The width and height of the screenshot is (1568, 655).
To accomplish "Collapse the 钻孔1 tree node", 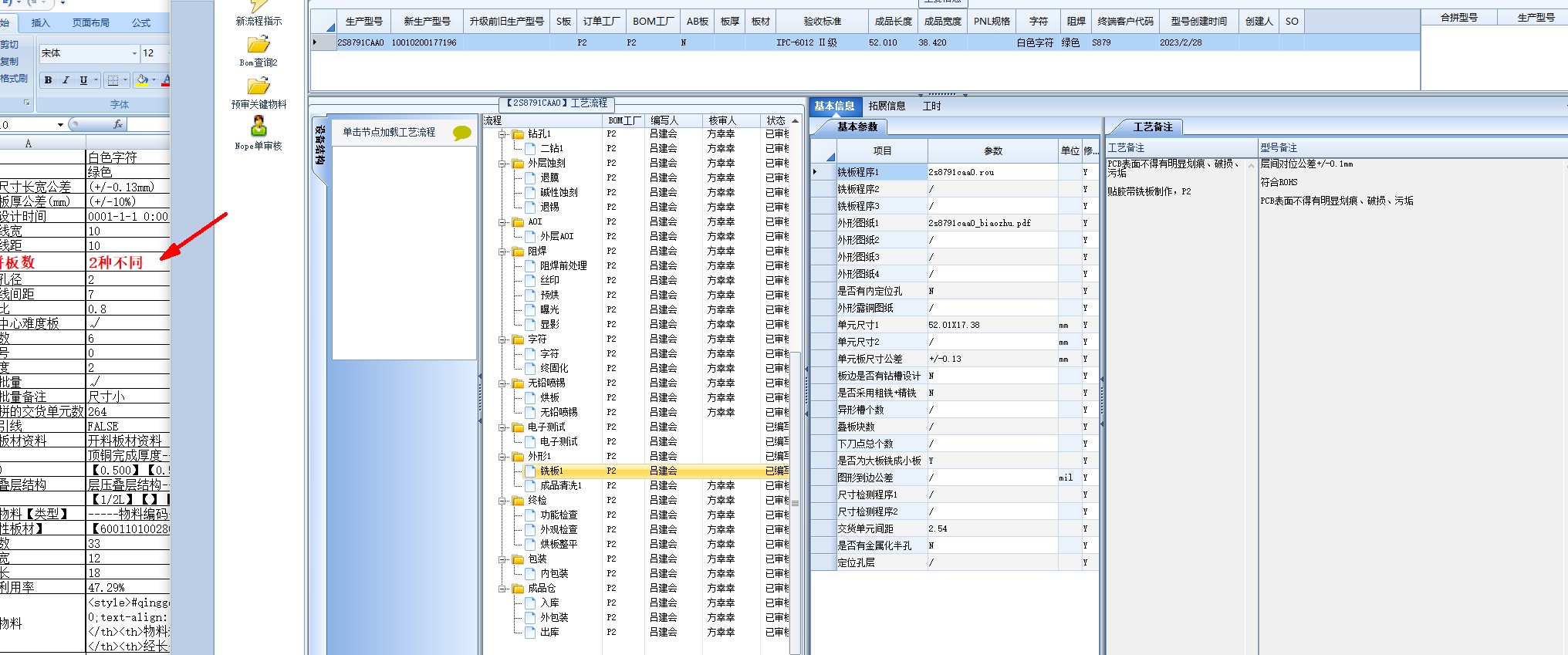I will [x=503, y=134].
